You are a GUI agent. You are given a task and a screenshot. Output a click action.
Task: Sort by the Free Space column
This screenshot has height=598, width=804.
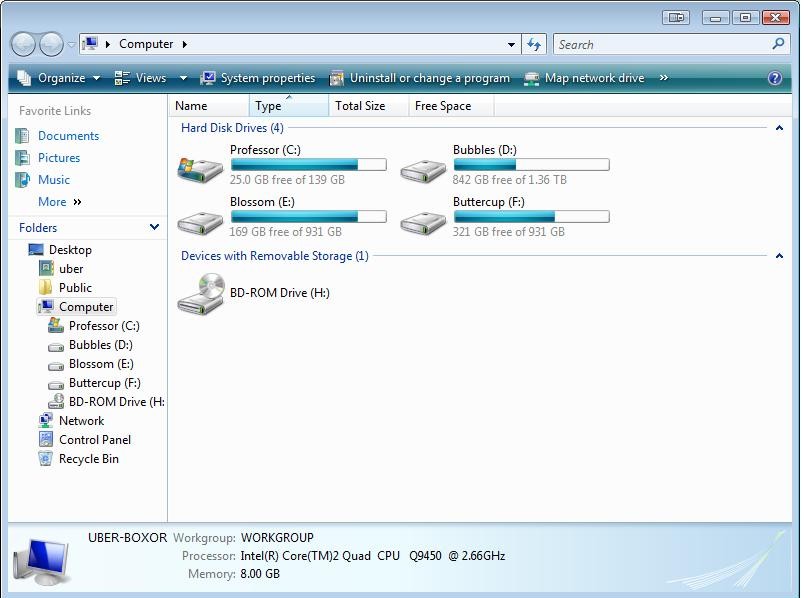click(443, 106)
